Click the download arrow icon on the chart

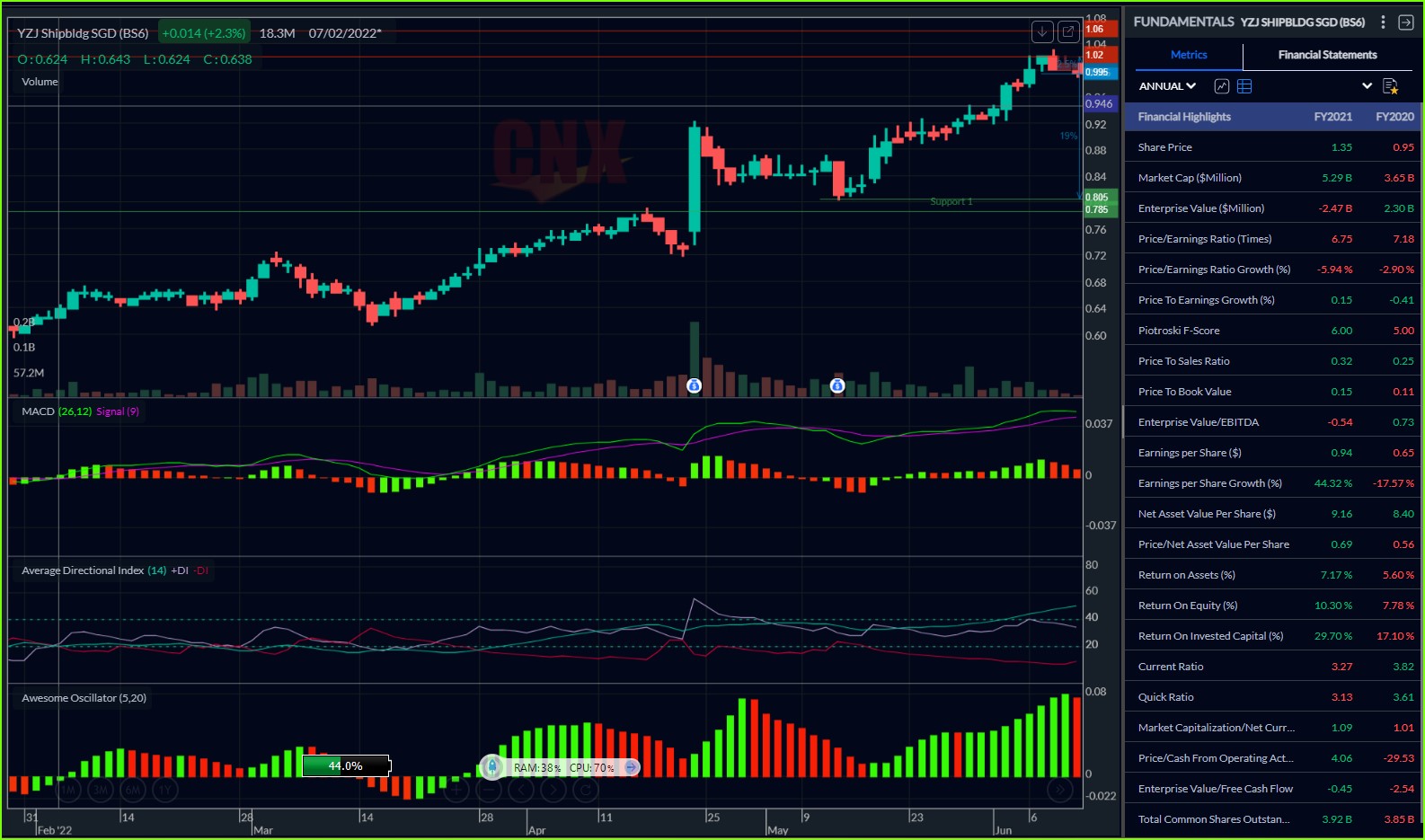pyautogui.click(x=1042, y=32)
